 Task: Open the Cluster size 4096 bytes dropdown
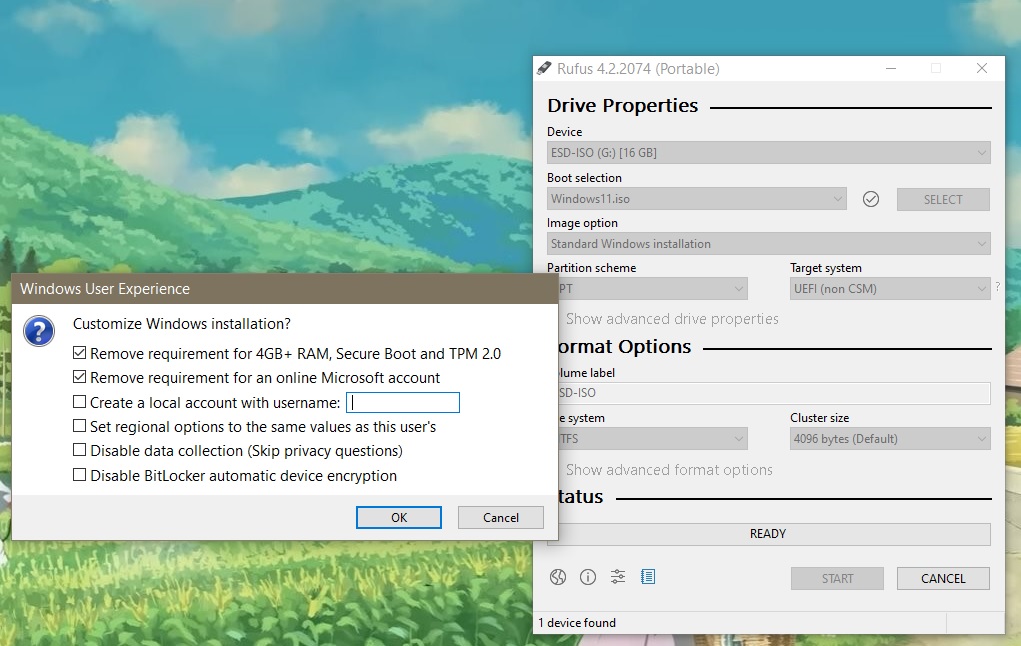tap(890, 439)
